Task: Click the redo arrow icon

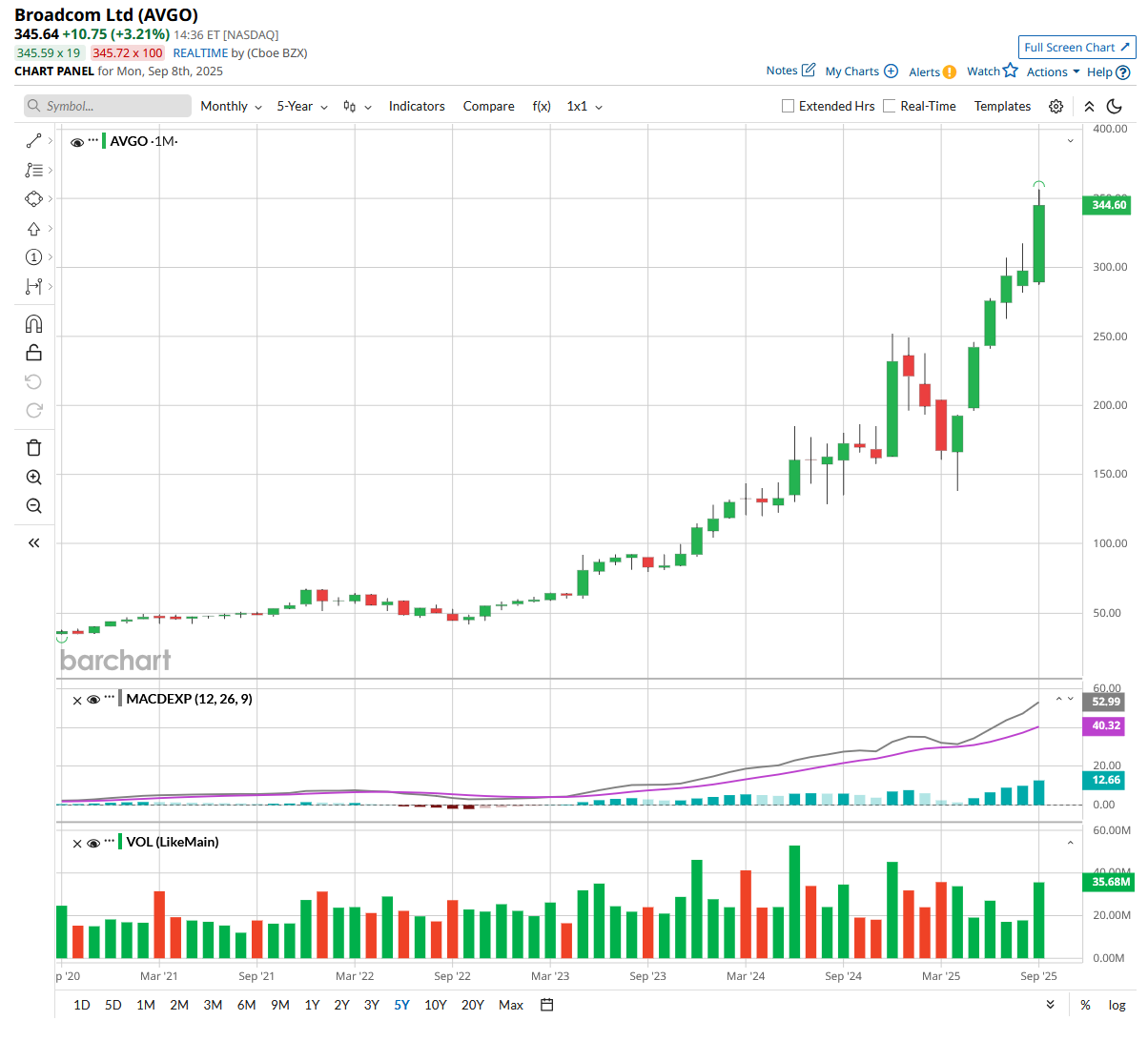Action: coord(33,410)
